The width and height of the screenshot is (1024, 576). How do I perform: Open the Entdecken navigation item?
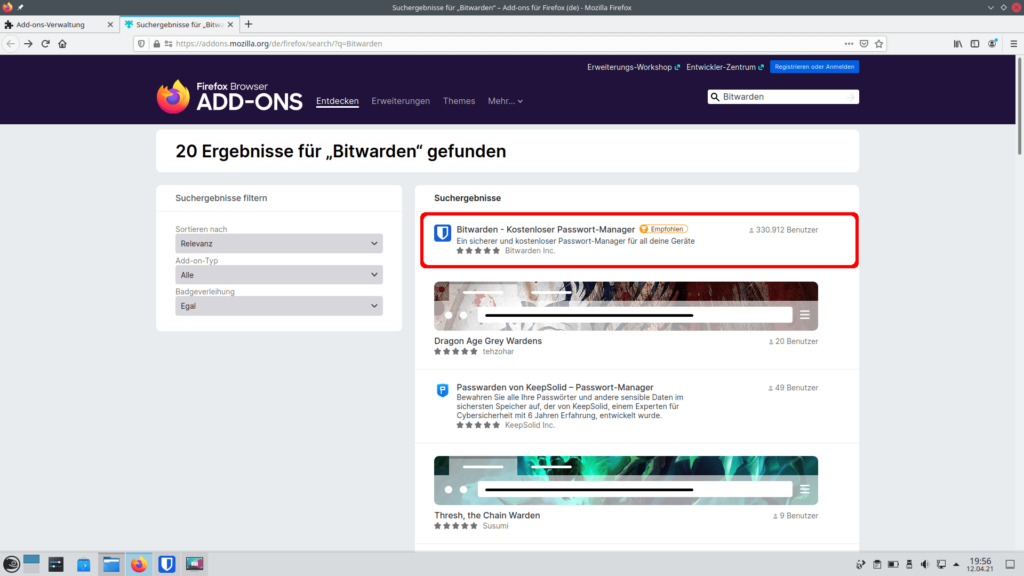[x=337, y=101]
